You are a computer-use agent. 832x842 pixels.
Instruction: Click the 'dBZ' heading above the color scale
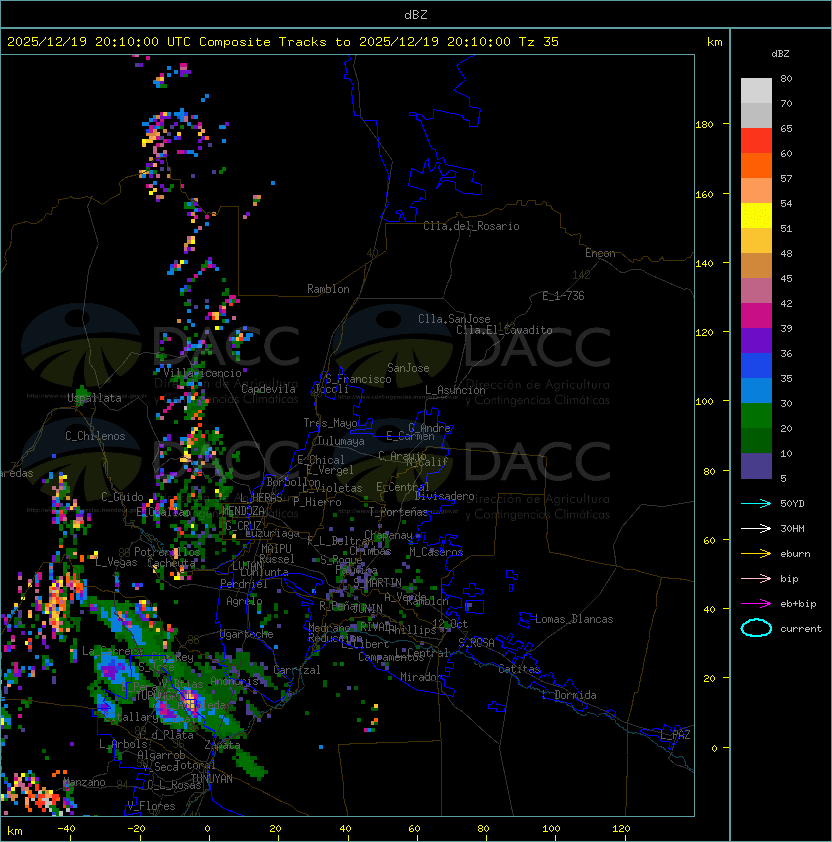(x=780, y=54)
